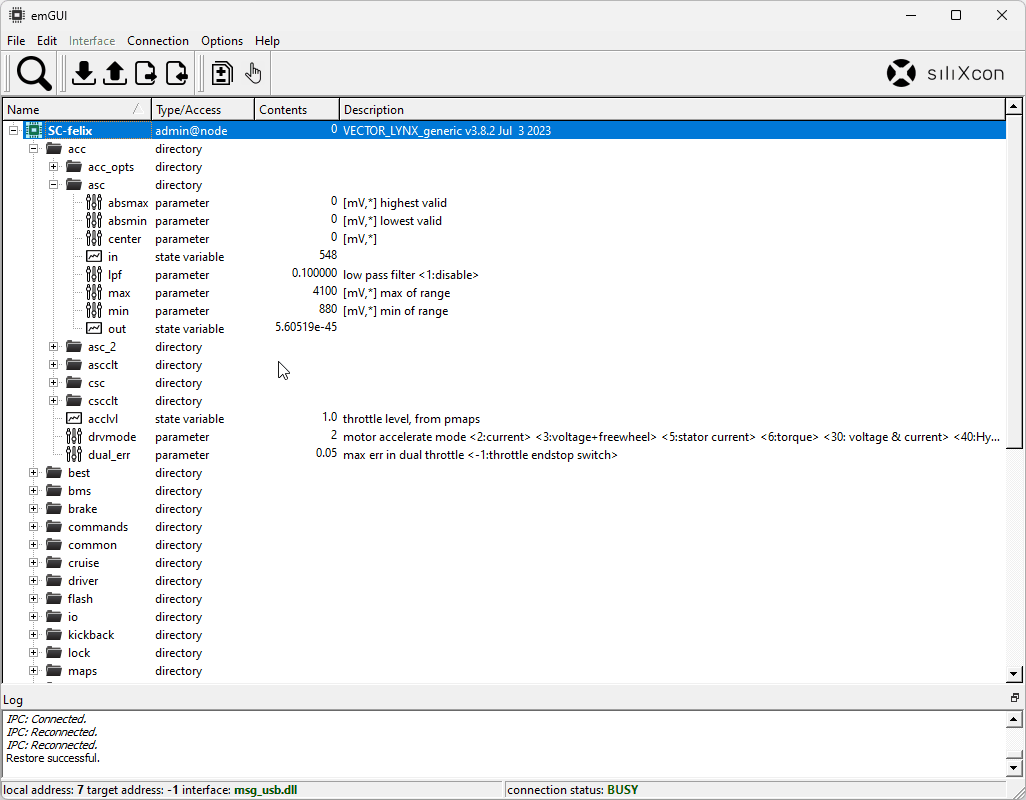1026x800 pixels.
Task: Click the log panel scroll-up arrow
Action: (x=1014, y=720)
